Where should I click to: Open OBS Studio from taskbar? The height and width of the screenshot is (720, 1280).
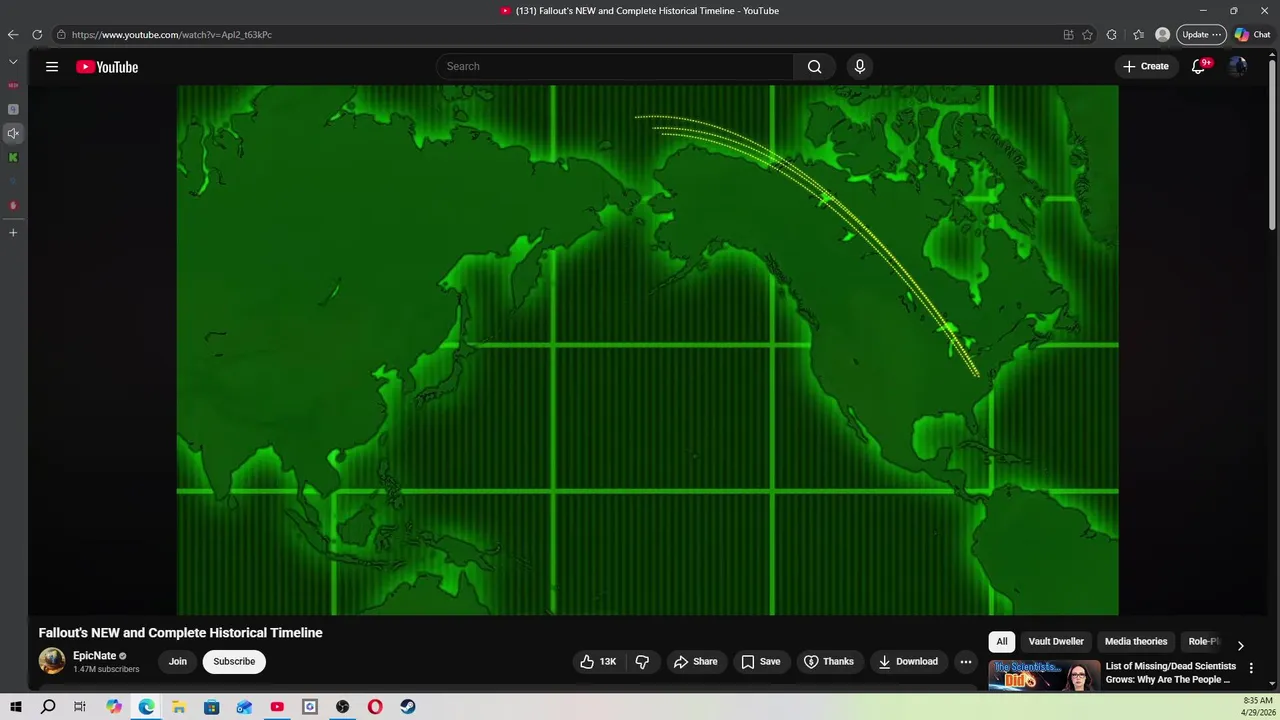pos(343,707)
